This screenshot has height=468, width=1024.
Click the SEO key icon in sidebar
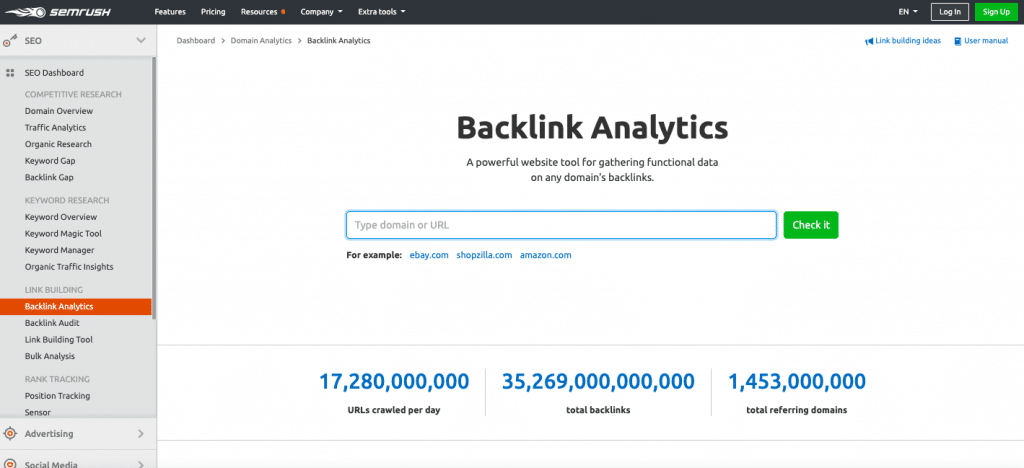pyautogui.click(x=10, y=41)
